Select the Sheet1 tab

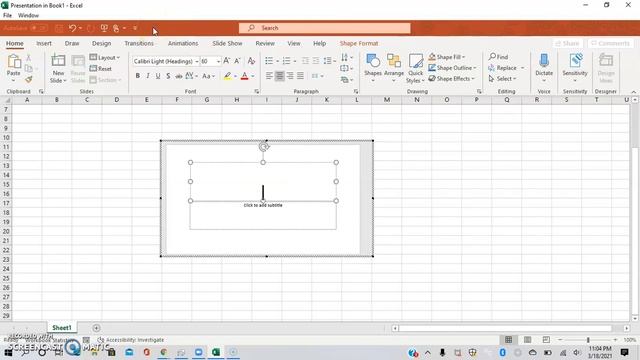(62, 328)
